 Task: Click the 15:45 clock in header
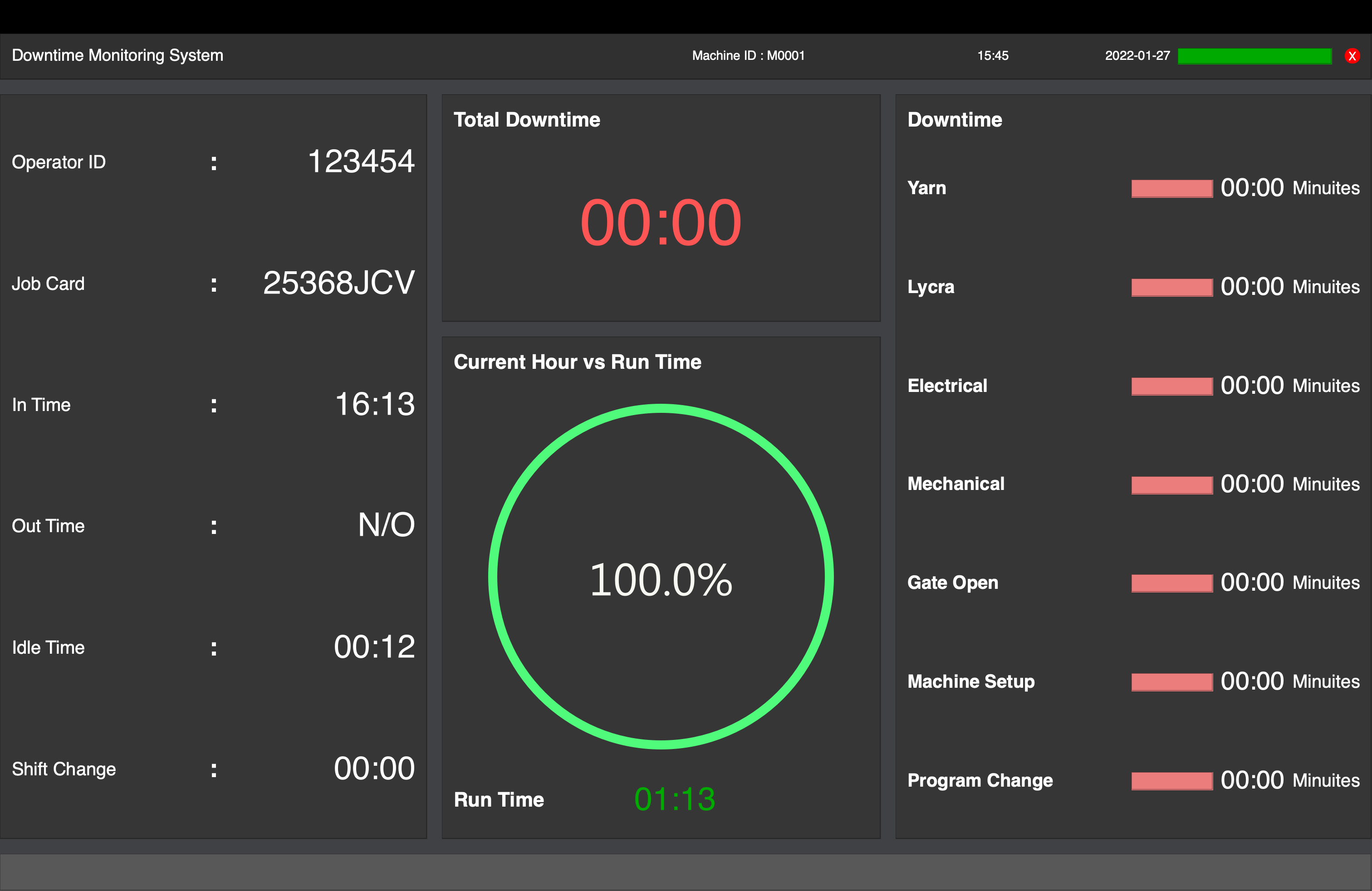click(x=993, y=56)
